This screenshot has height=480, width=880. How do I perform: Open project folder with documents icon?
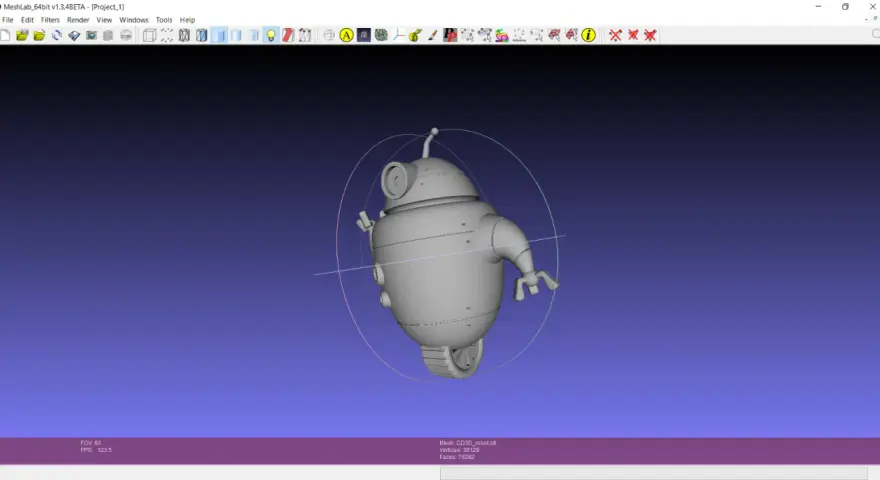tap(22, 35)
